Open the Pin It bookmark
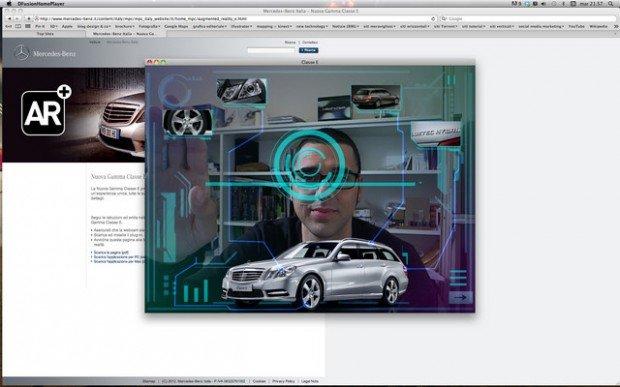 tap(40, 26)
